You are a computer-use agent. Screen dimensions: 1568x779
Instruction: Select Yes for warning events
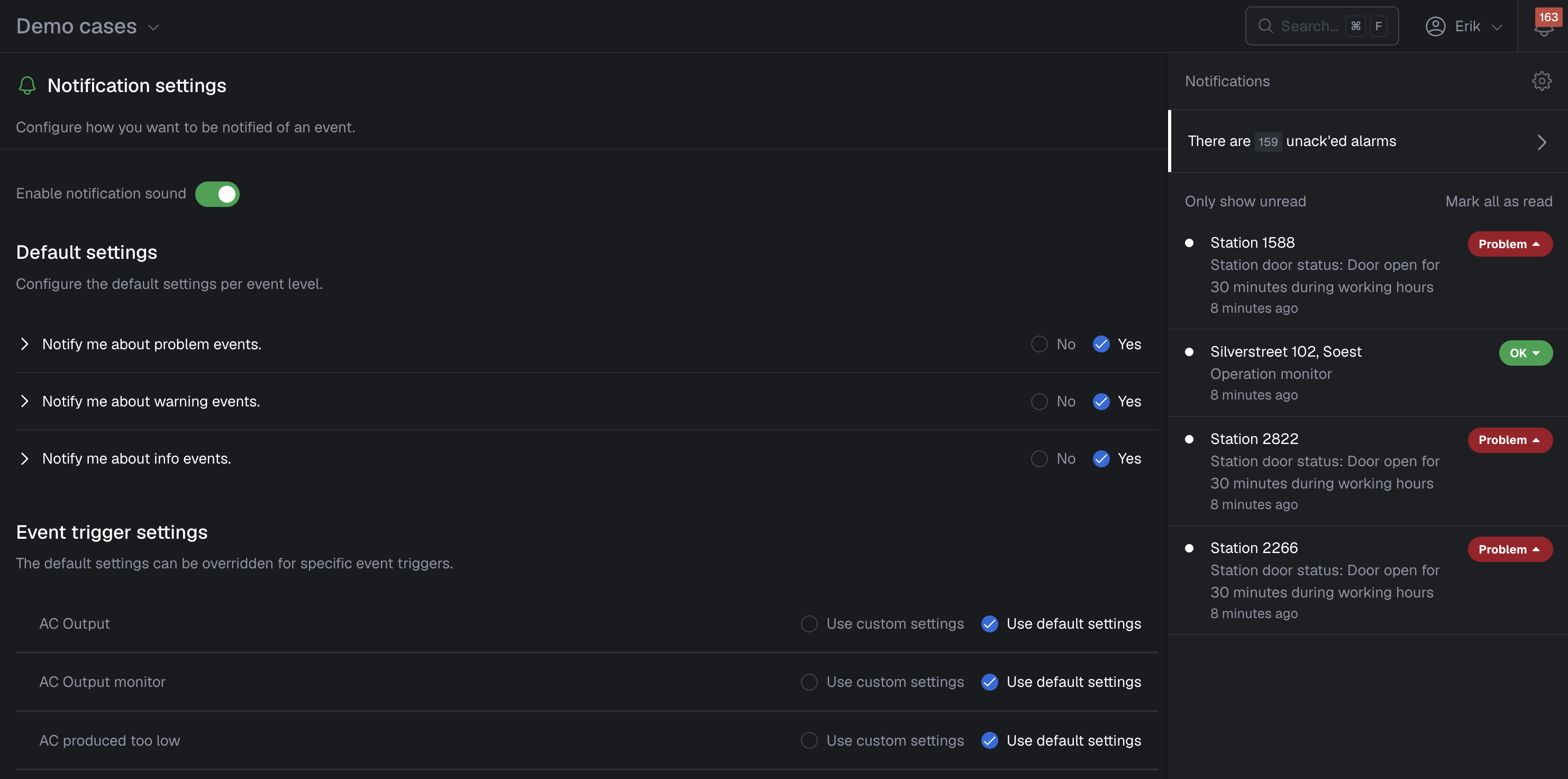[1101, 401]
